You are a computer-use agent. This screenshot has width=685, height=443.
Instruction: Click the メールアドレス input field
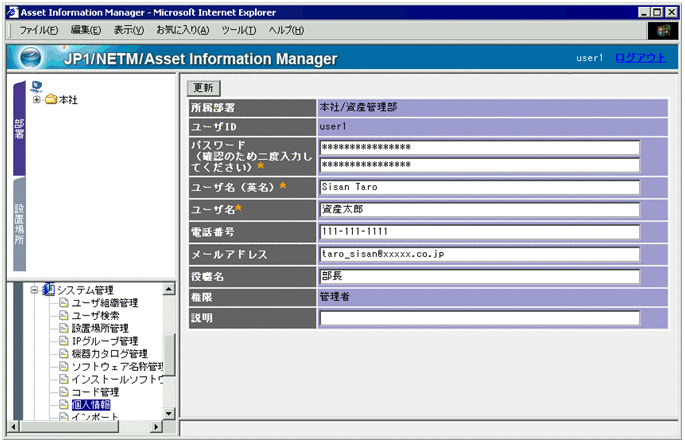click(x=478, y=255)
